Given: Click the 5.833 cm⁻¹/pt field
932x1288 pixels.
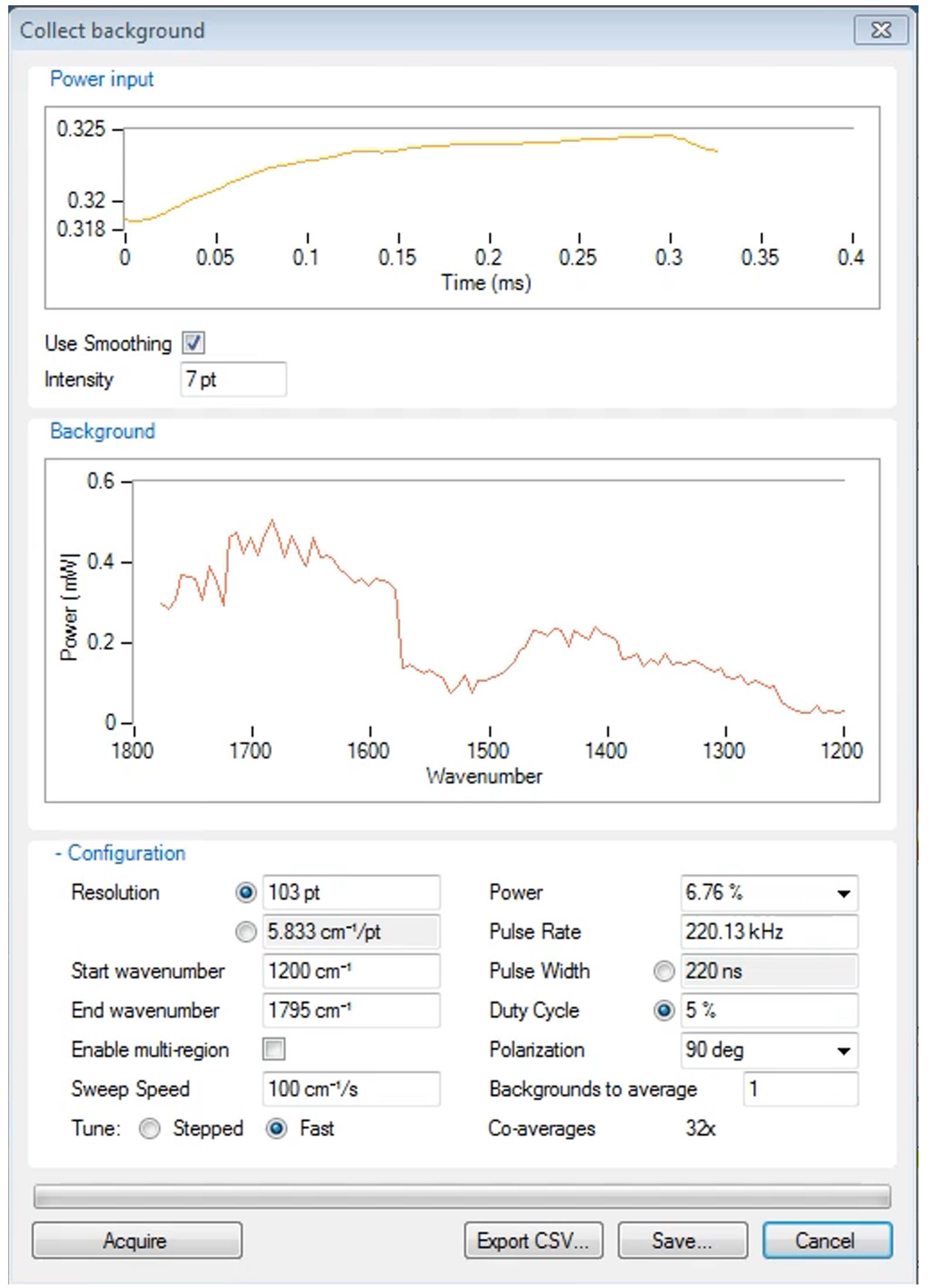Looking at the screenshot, I should point(351,932).
